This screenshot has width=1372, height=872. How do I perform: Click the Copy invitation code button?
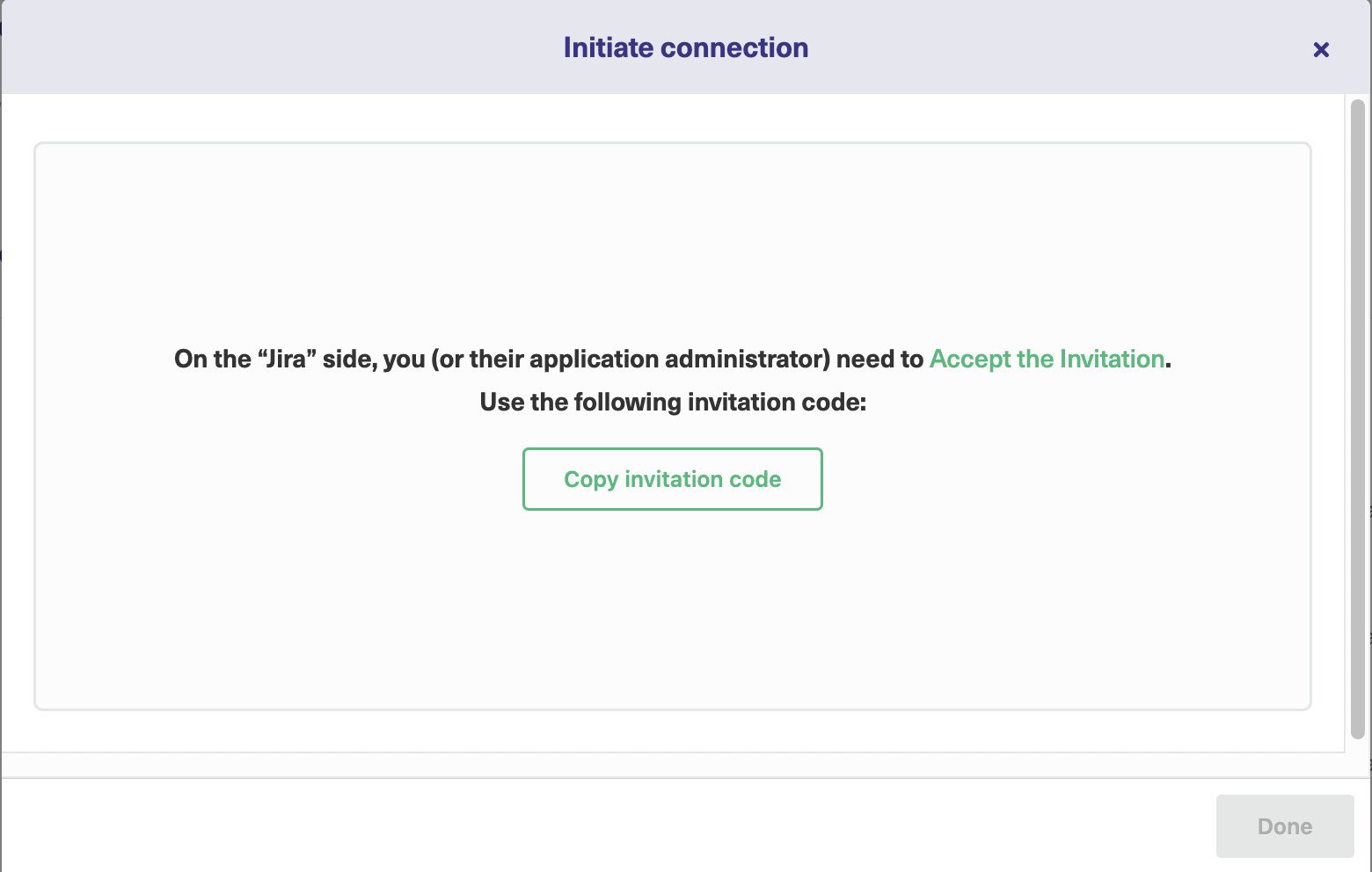[673, 479]
